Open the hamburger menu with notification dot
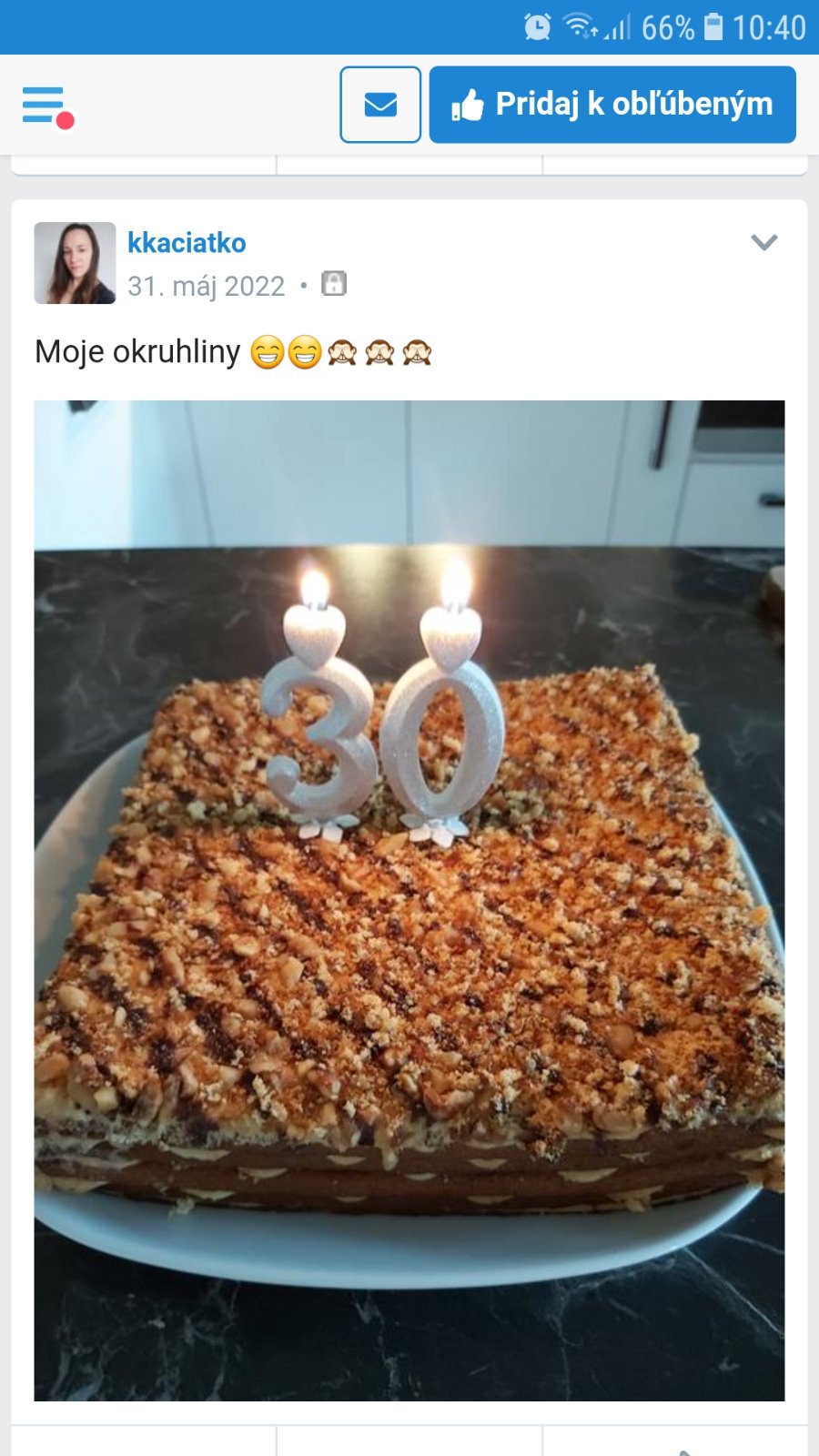This screenshot has height=1456, width=819. point(47,106)
